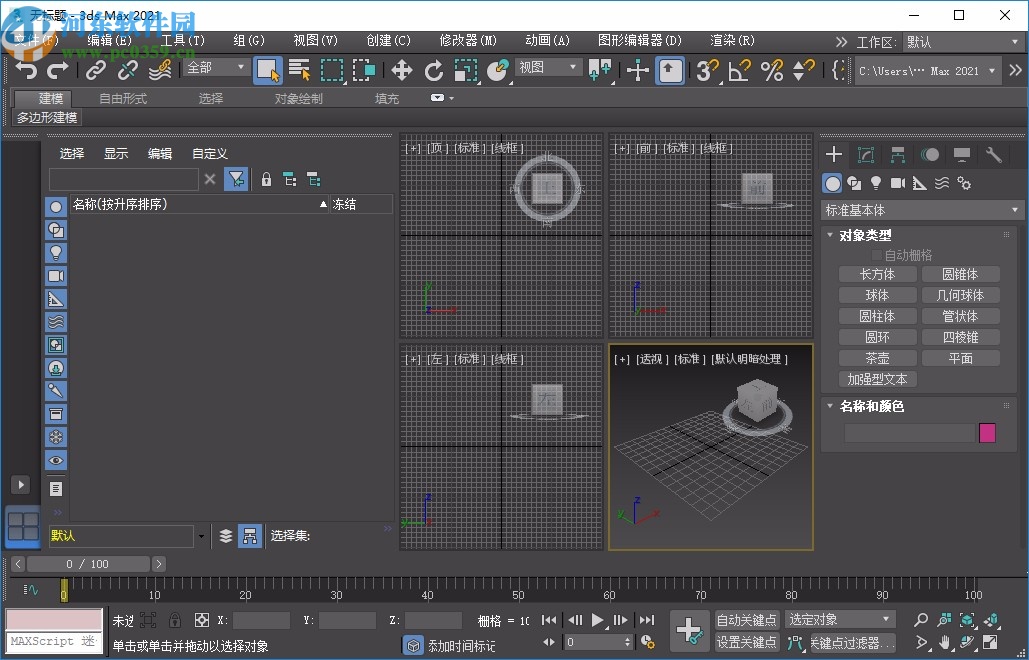Click the 茶壶 teapot creation button
Screen dimensions: 1029x660
877,357
